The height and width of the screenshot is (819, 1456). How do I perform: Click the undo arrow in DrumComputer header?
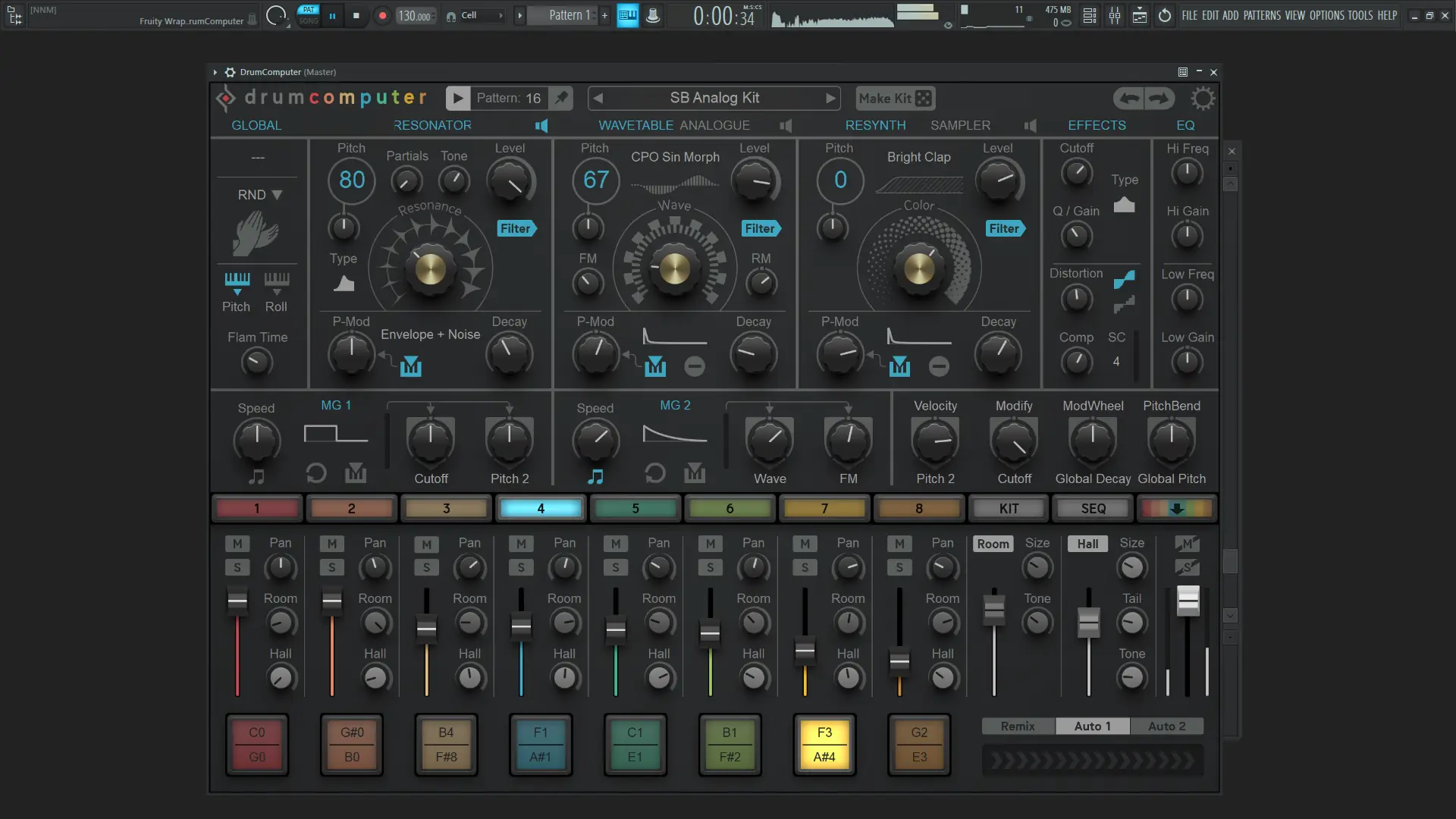click(1129, 98)
